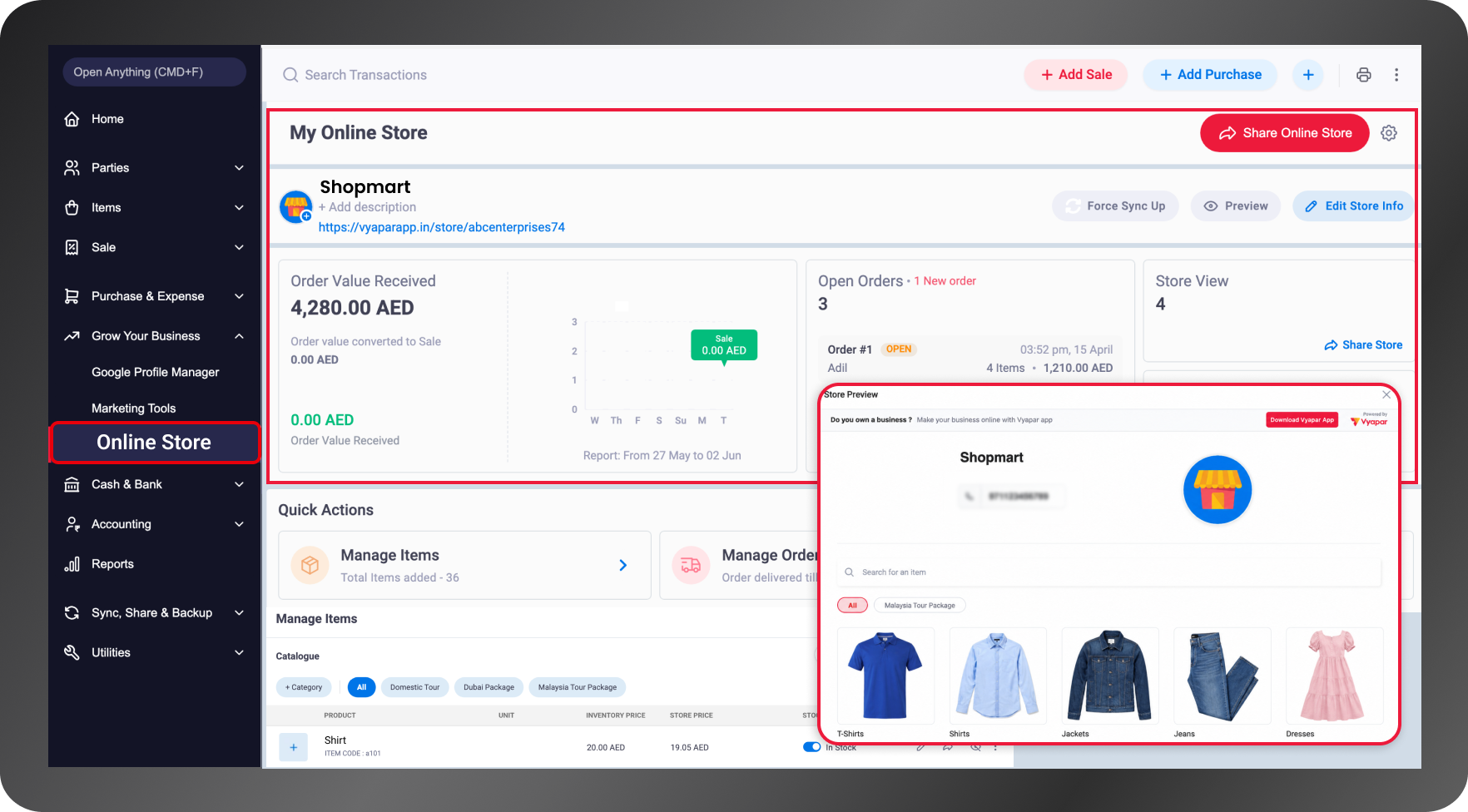Image resolution: width=1468 pixels, height=812 pixels.
Task: Click the Items bag icon
Action: [72, 208]
